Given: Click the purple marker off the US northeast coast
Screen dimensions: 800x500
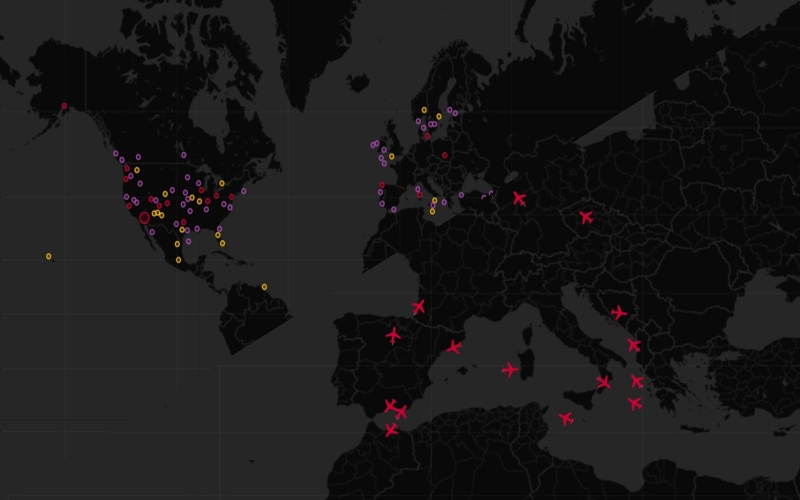Looking at the screenshot, I should (x=243, y=191).
